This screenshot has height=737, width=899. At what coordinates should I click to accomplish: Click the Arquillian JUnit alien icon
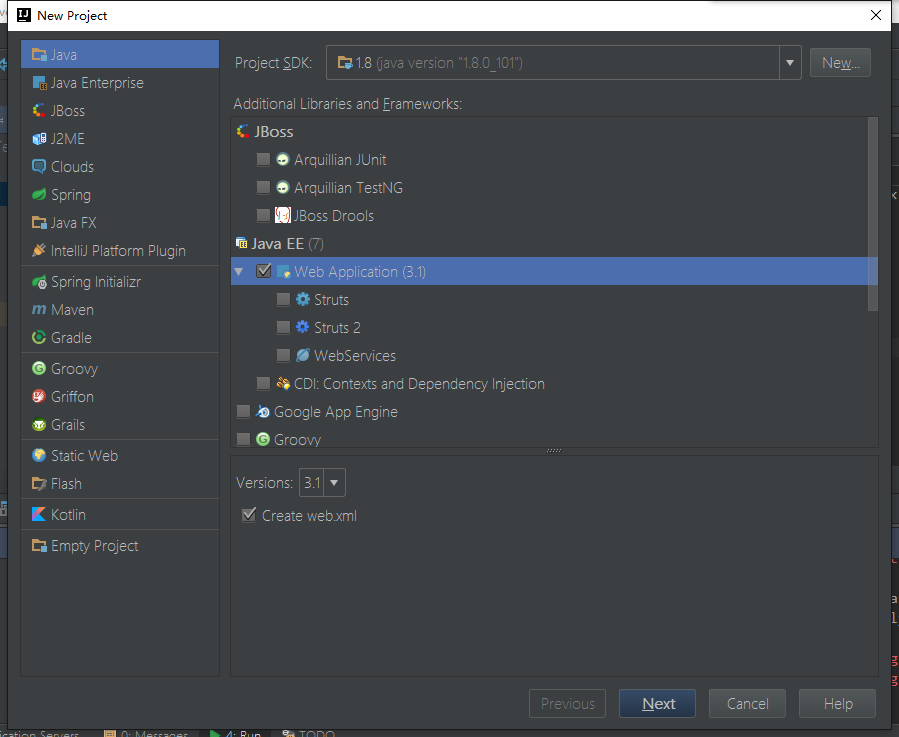[283, 159]
